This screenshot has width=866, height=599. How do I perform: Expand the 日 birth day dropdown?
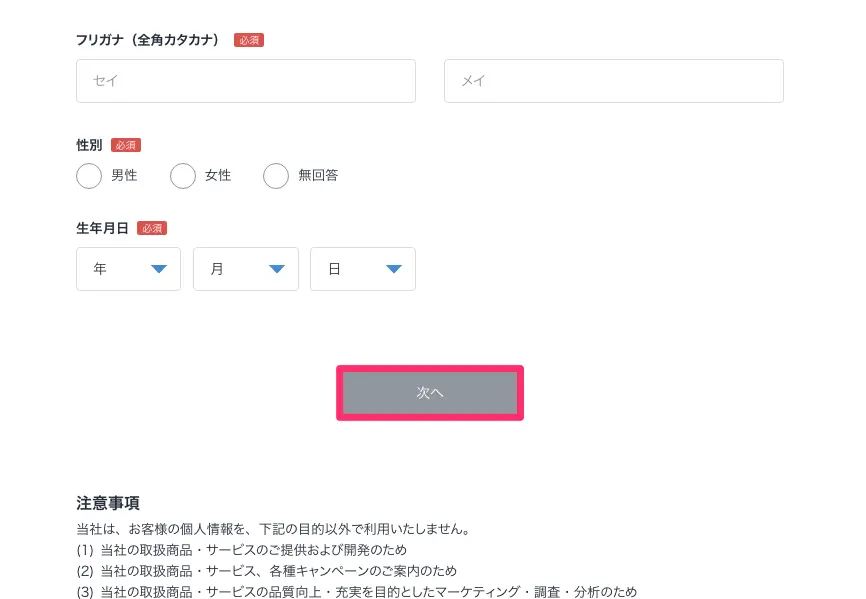pos(363,269)
